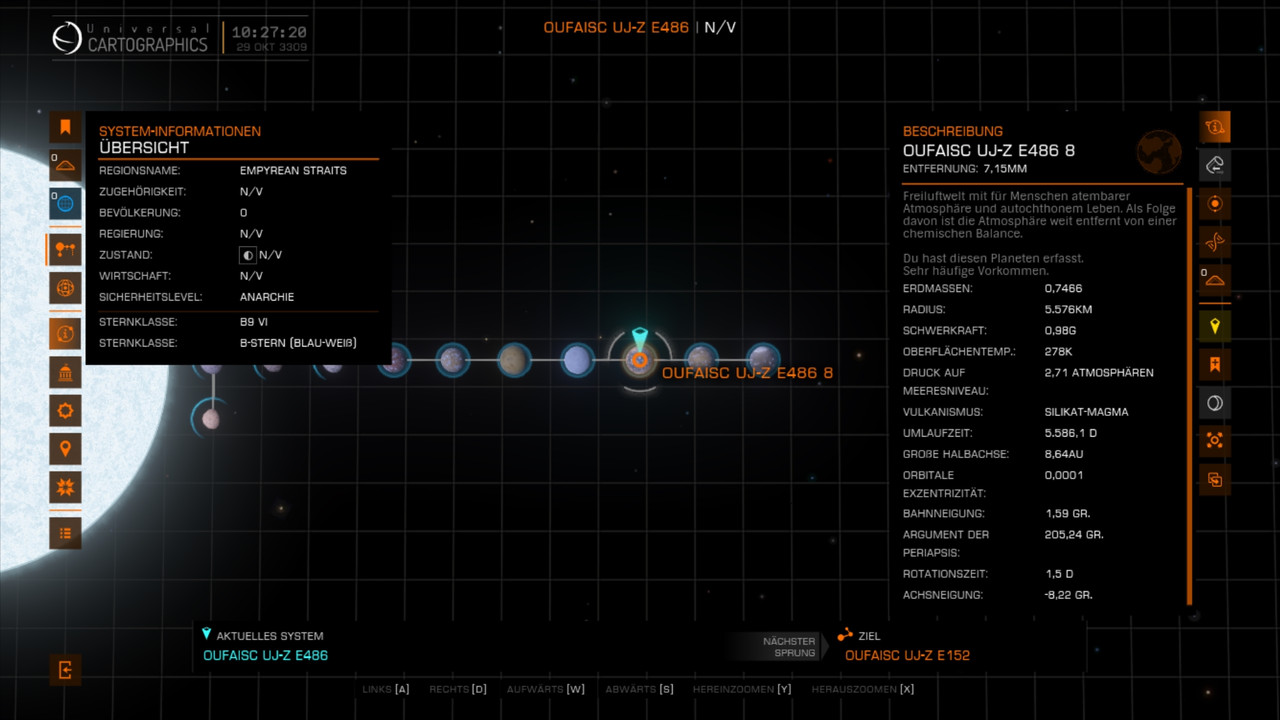This screenshot has height=720, width=1280.
Task: Select the small moon hanging below the orbit line
Action: pos(210,418)
